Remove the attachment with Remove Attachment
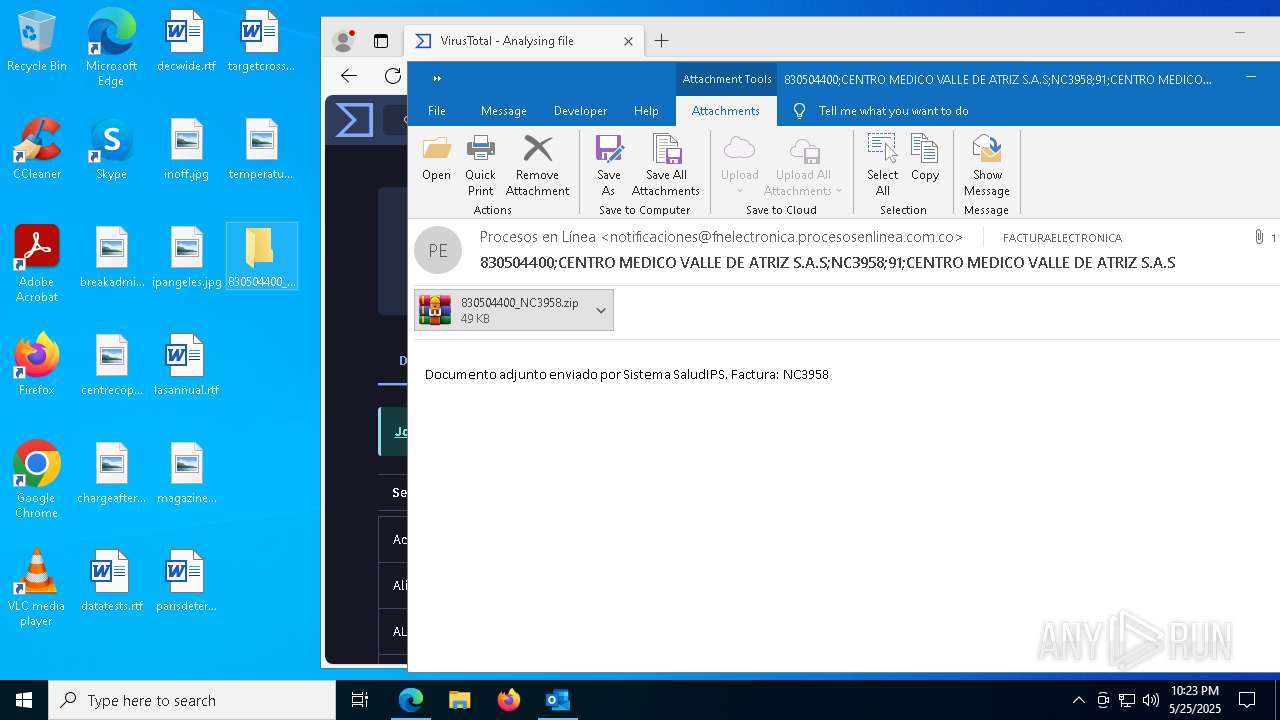Image resolution: width=1280 pixels, height=720 pixels. pos(537,165)
